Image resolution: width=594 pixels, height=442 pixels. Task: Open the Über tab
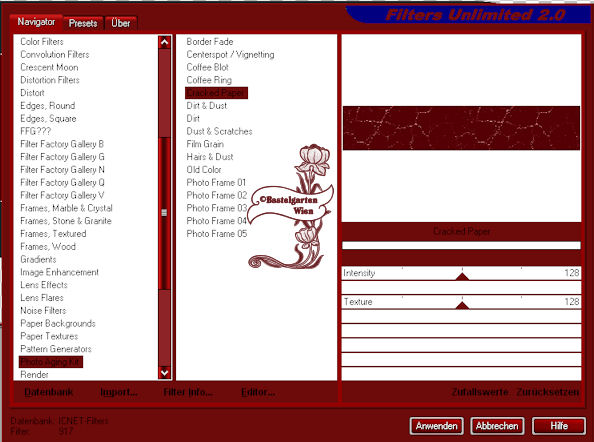click(x=121, y=23)
